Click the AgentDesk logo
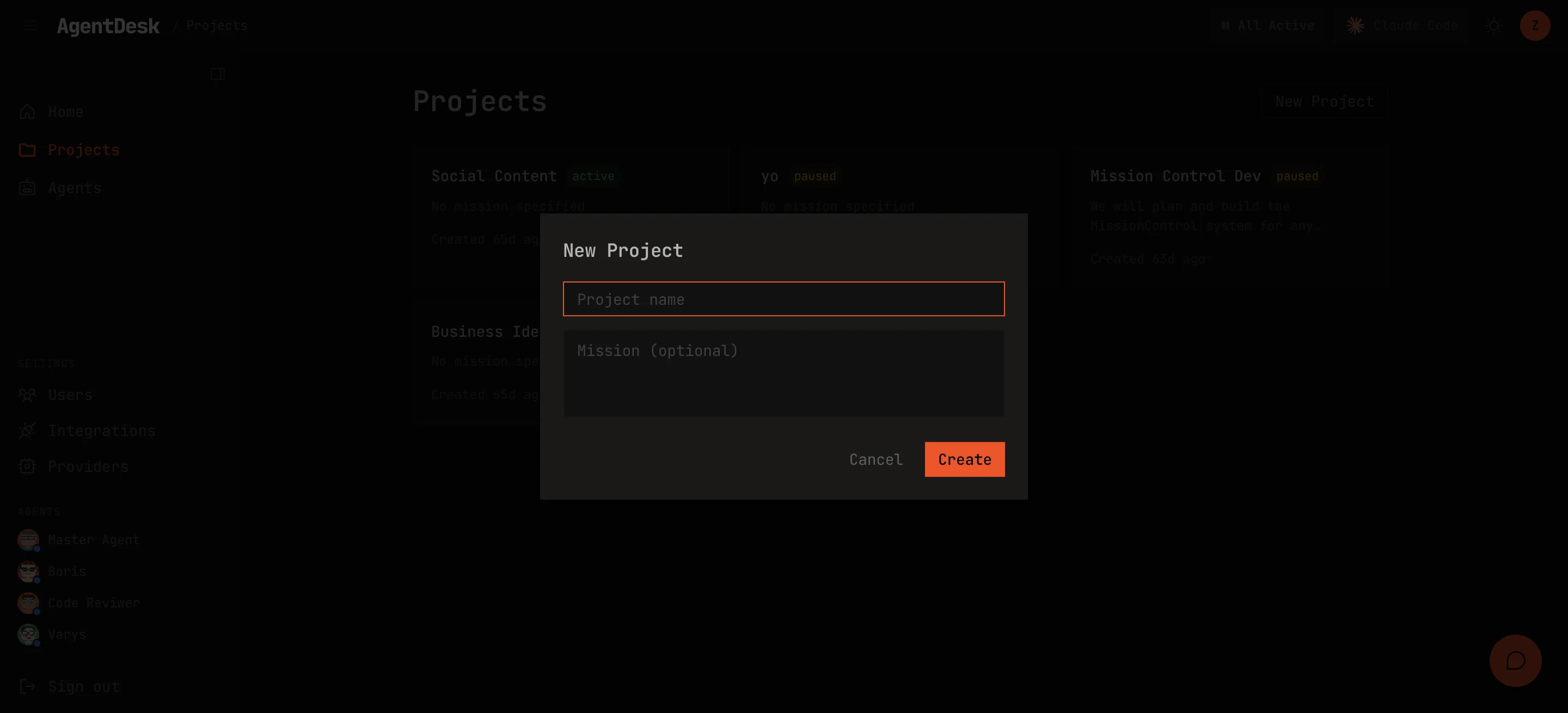The width and height of the screenshot is (1568, 713). coord(108,26)
